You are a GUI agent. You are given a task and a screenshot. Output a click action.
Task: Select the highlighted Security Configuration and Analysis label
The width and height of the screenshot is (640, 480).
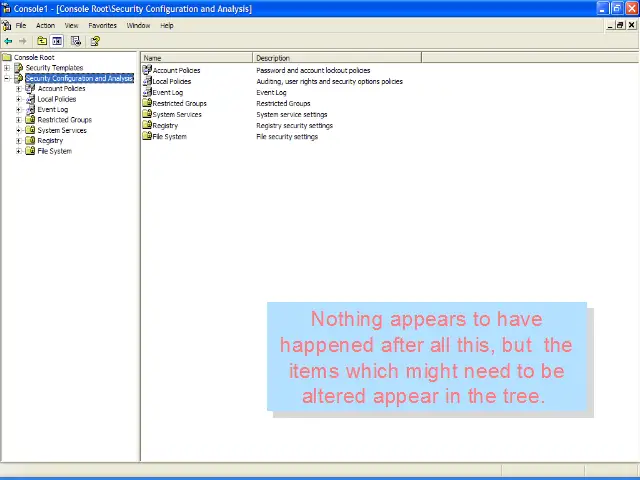click(x=80, y=78)
